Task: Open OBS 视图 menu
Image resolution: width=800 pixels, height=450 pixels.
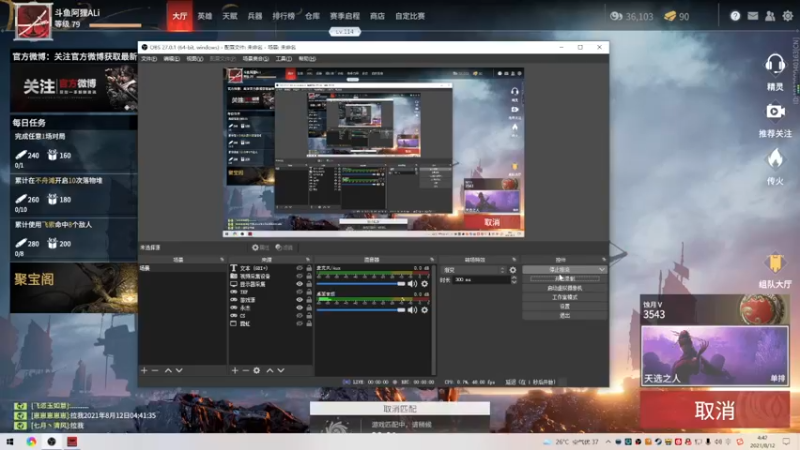Action: tap(194, 59)
